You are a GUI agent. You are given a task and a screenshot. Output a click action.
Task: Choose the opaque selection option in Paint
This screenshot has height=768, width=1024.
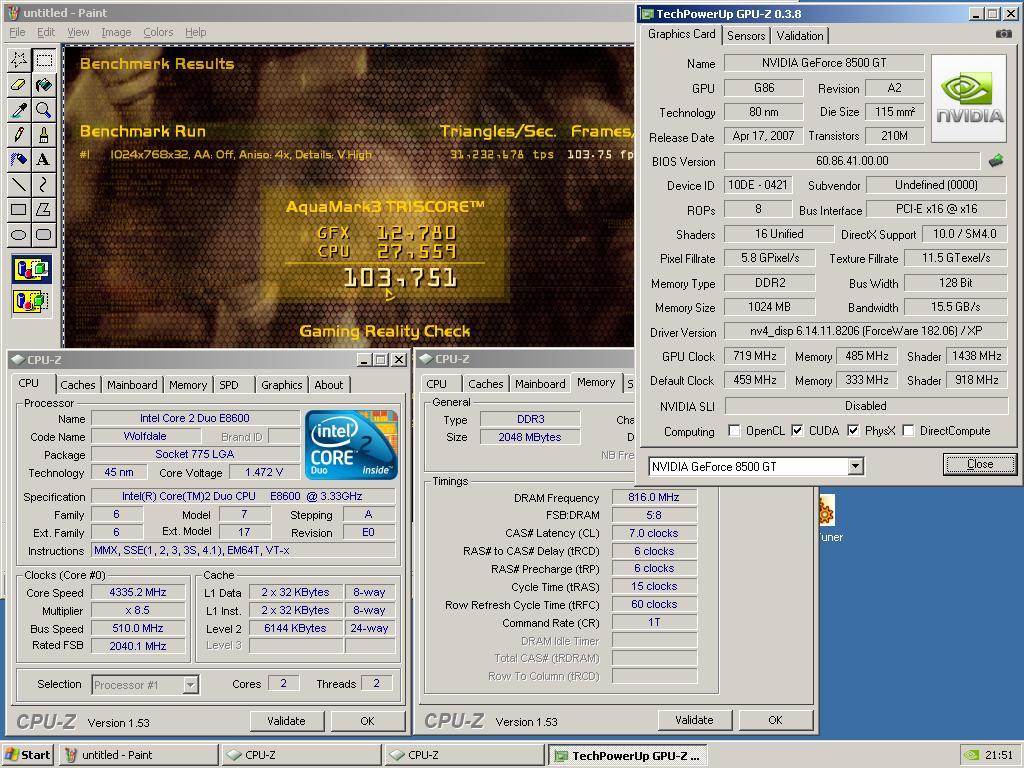(x=31, y=270)
